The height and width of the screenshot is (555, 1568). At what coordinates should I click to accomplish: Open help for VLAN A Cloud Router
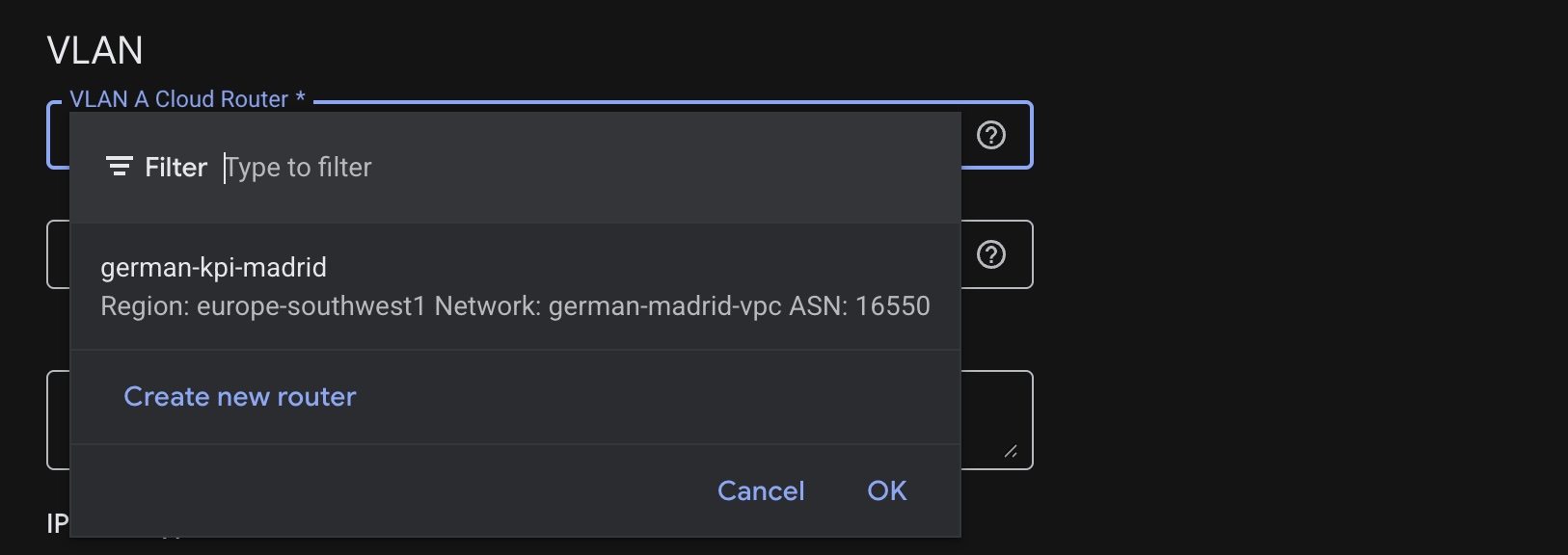pos(990,136)
